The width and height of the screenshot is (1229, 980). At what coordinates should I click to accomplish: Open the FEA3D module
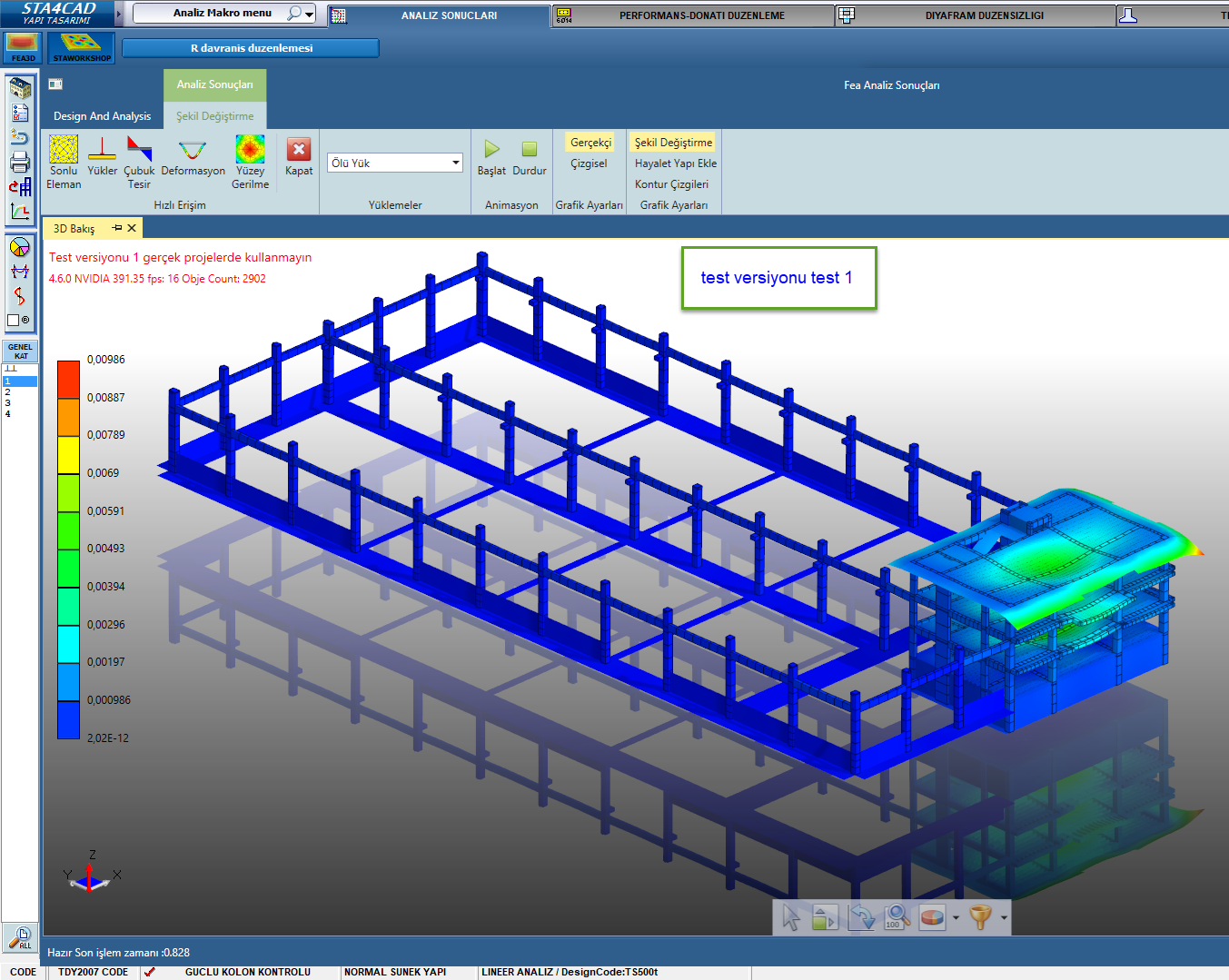23,47
